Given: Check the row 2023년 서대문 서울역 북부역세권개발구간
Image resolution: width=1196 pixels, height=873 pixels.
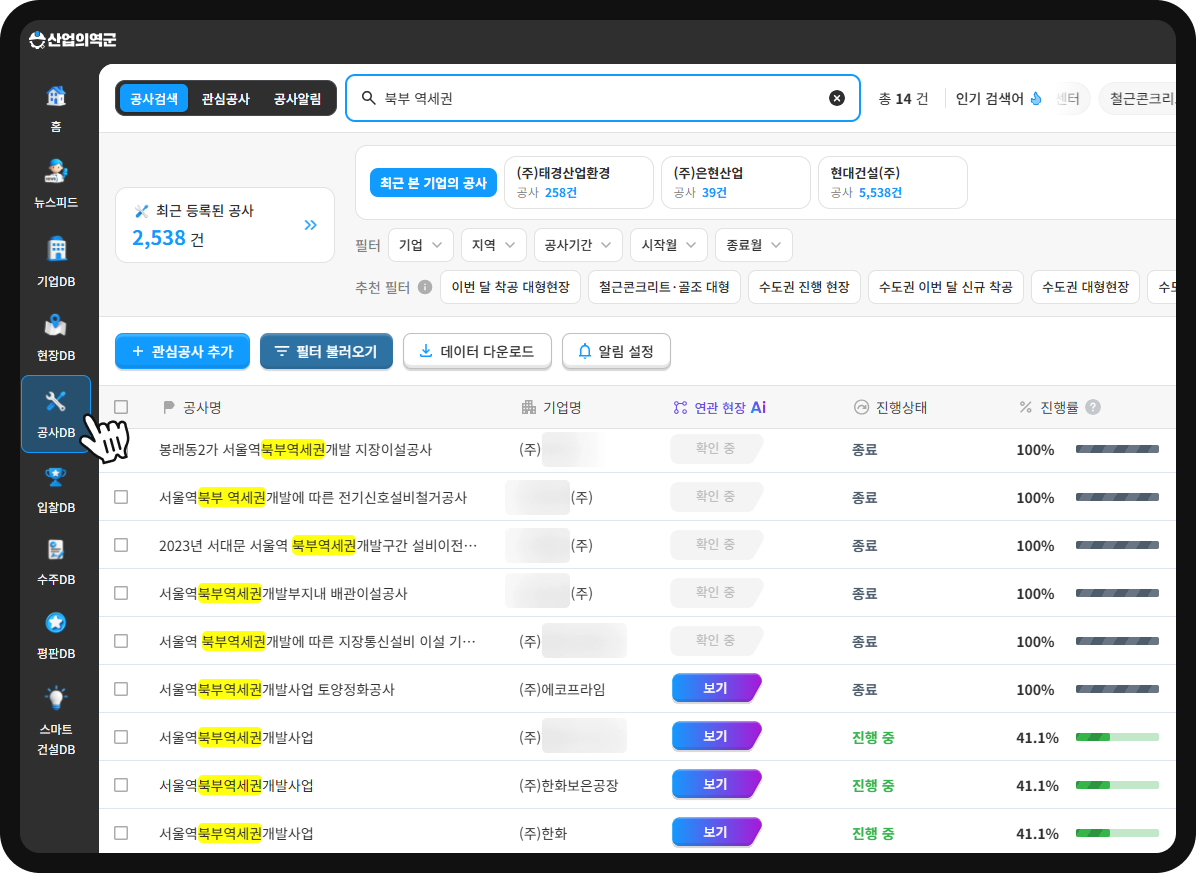Looking at the screenshot, I should pyautogui.click(x=121, y=545).
